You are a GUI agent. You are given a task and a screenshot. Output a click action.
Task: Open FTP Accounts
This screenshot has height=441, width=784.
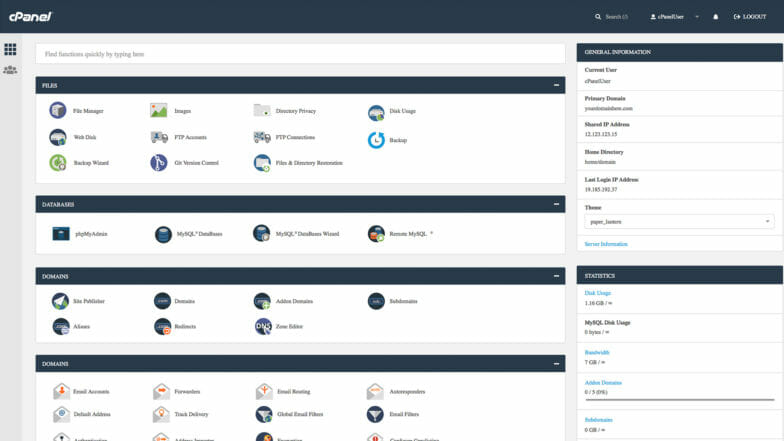coord(159,137)
